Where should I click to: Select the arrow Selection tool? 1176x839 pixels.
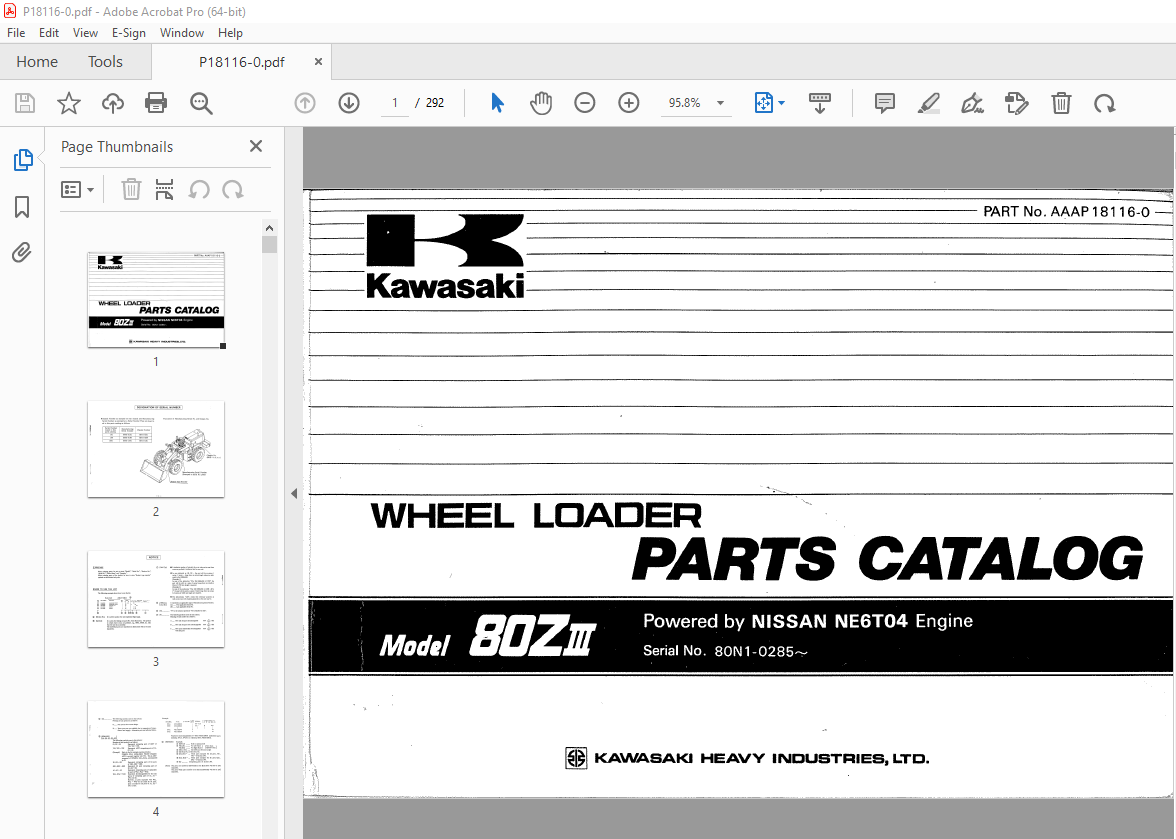496,103
